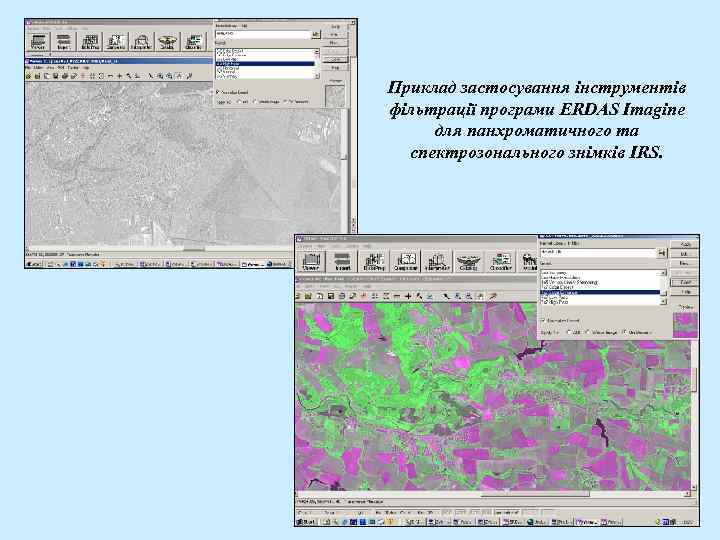Click kernel list scroll-down arrow in grayscale window dialog

tap(317, 76)
